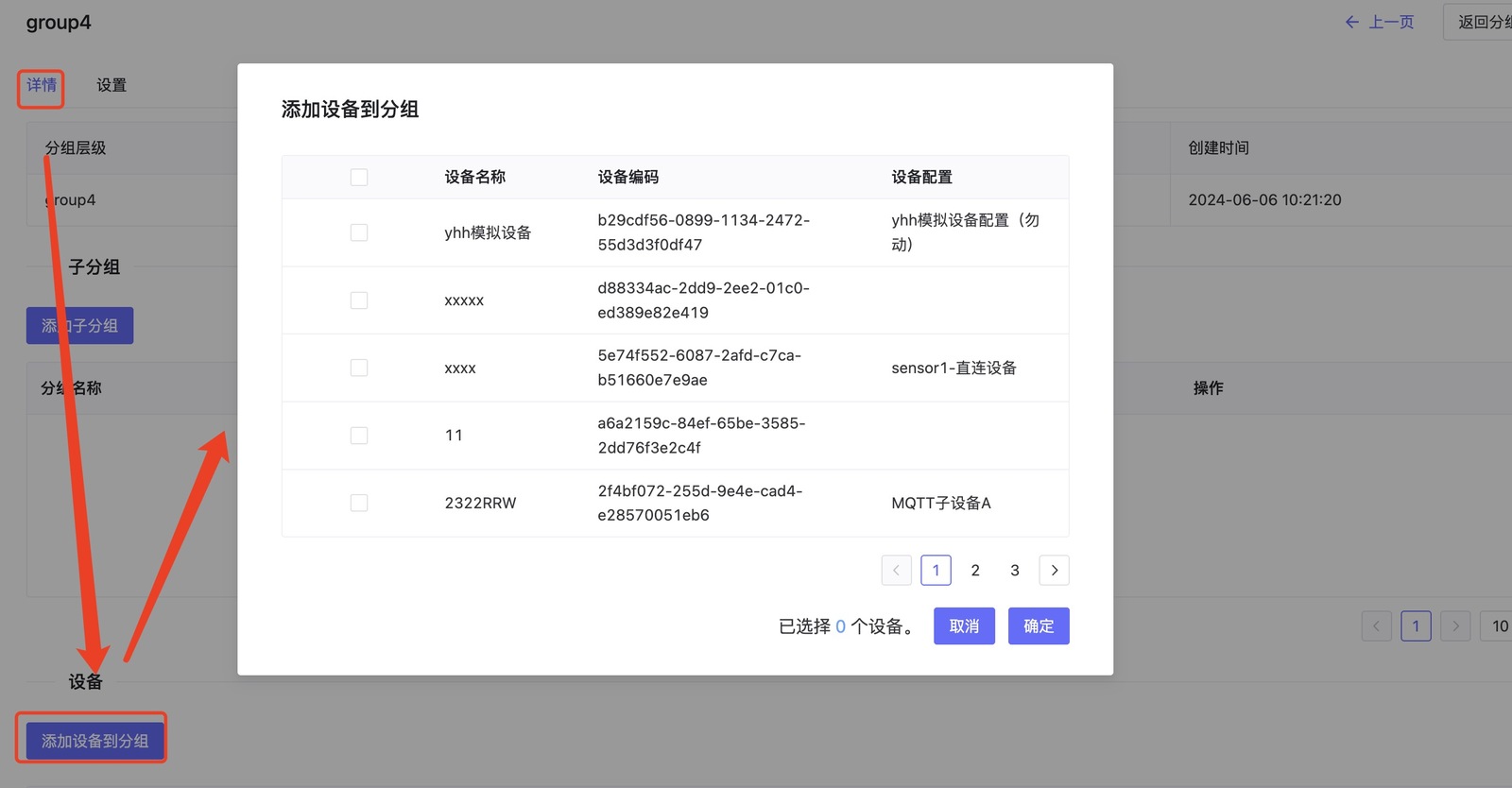Open the page size dropdown showing 10
Viewport: 1512px width, 788px height.
(1498, 625)
